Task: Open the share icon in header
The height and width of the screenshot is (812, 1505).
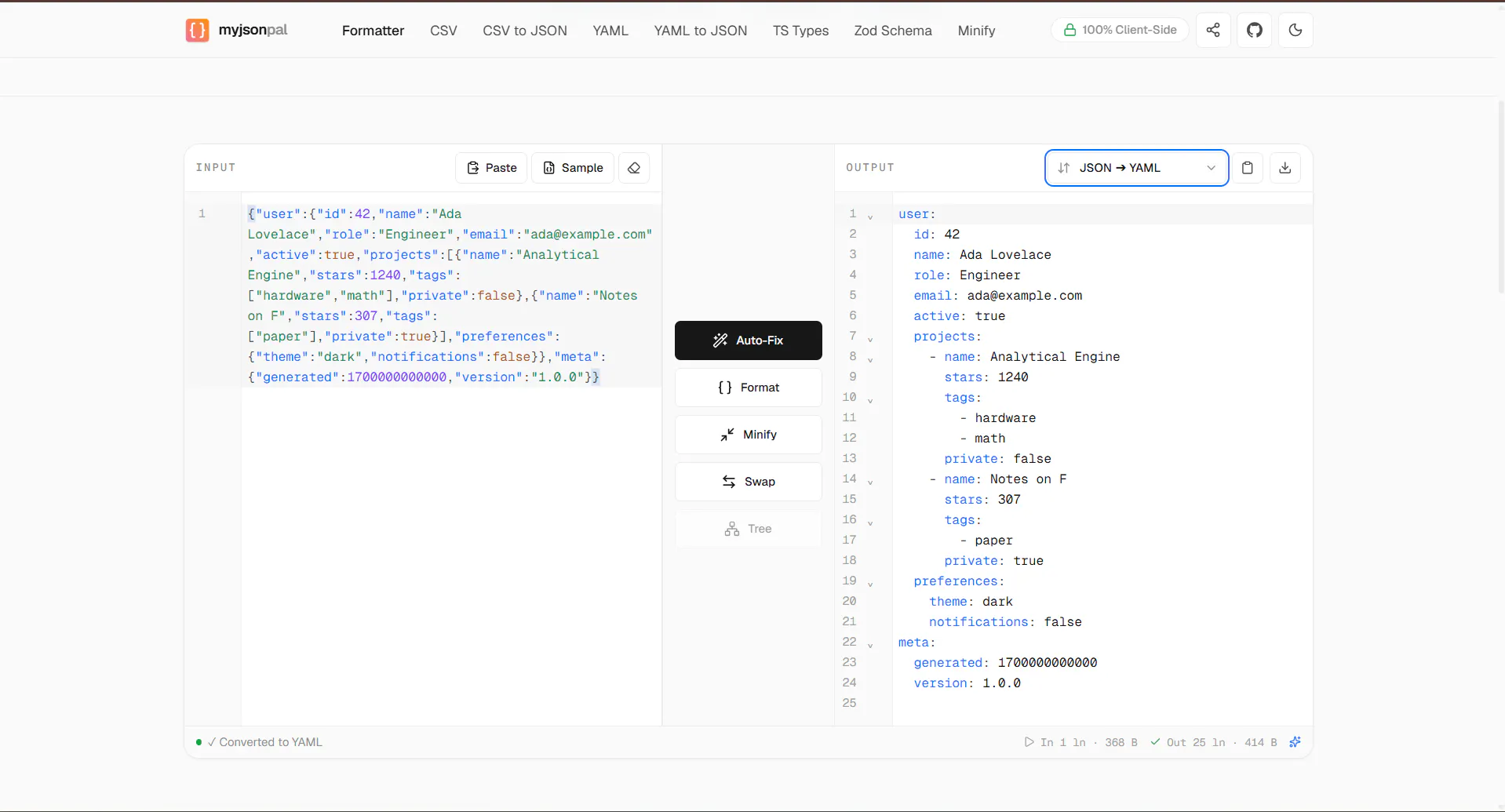Action: 1213,30
